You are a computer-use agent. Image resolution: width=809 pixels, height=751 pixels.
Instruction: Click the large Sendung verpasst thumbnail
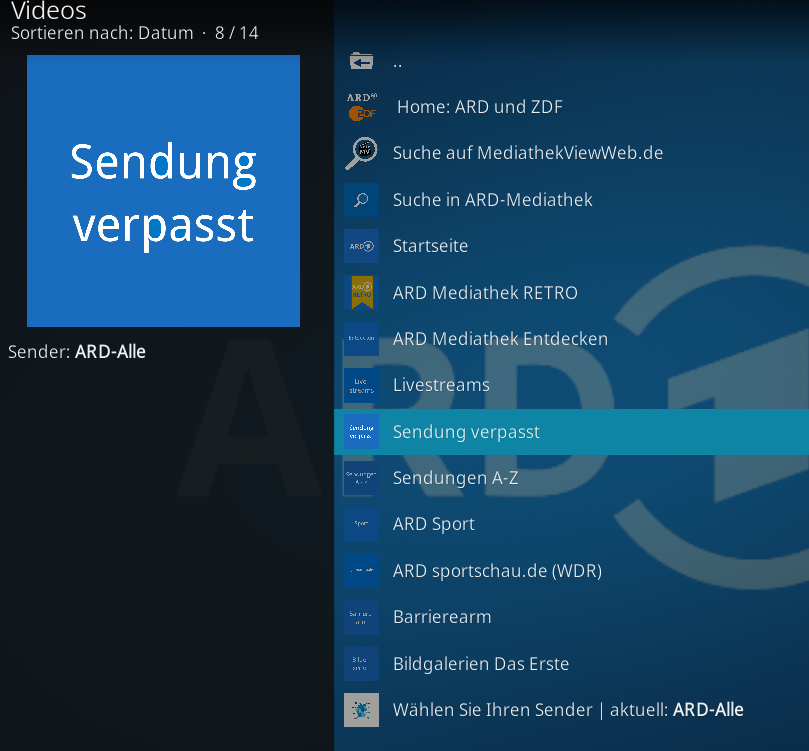pyautogui.click(x=163, y=191)
